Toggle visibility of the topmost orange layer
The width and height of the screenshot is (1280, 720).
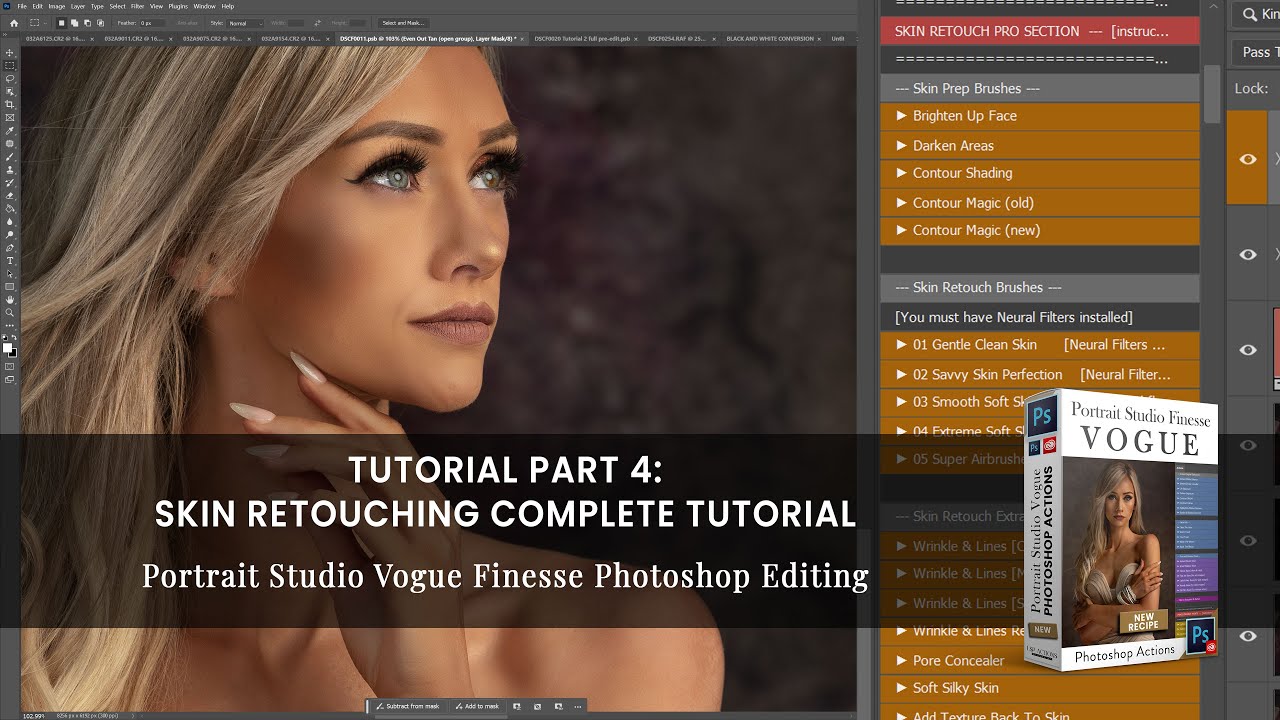[1248, 159]
